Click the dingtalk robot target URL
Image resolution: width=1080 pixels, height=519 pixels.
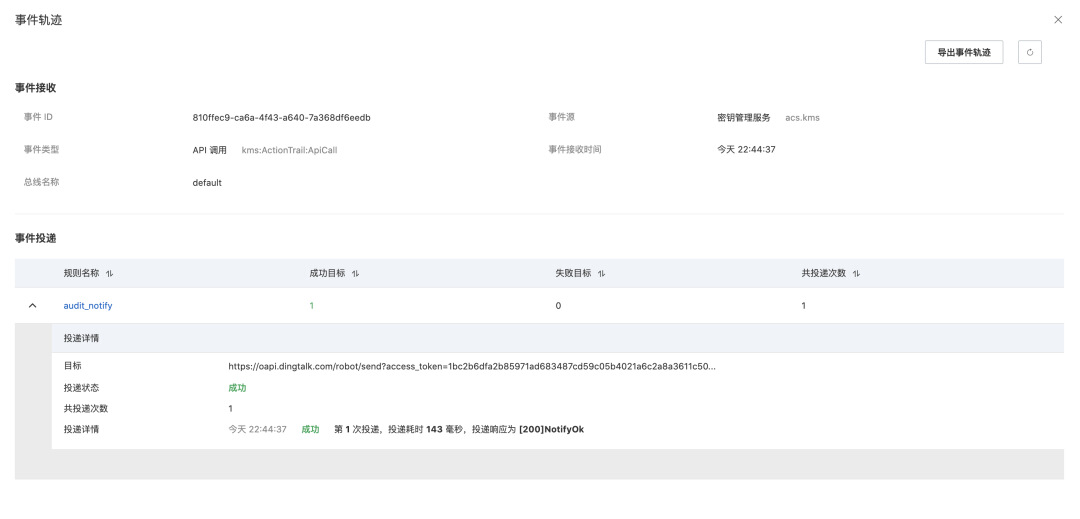472,366
